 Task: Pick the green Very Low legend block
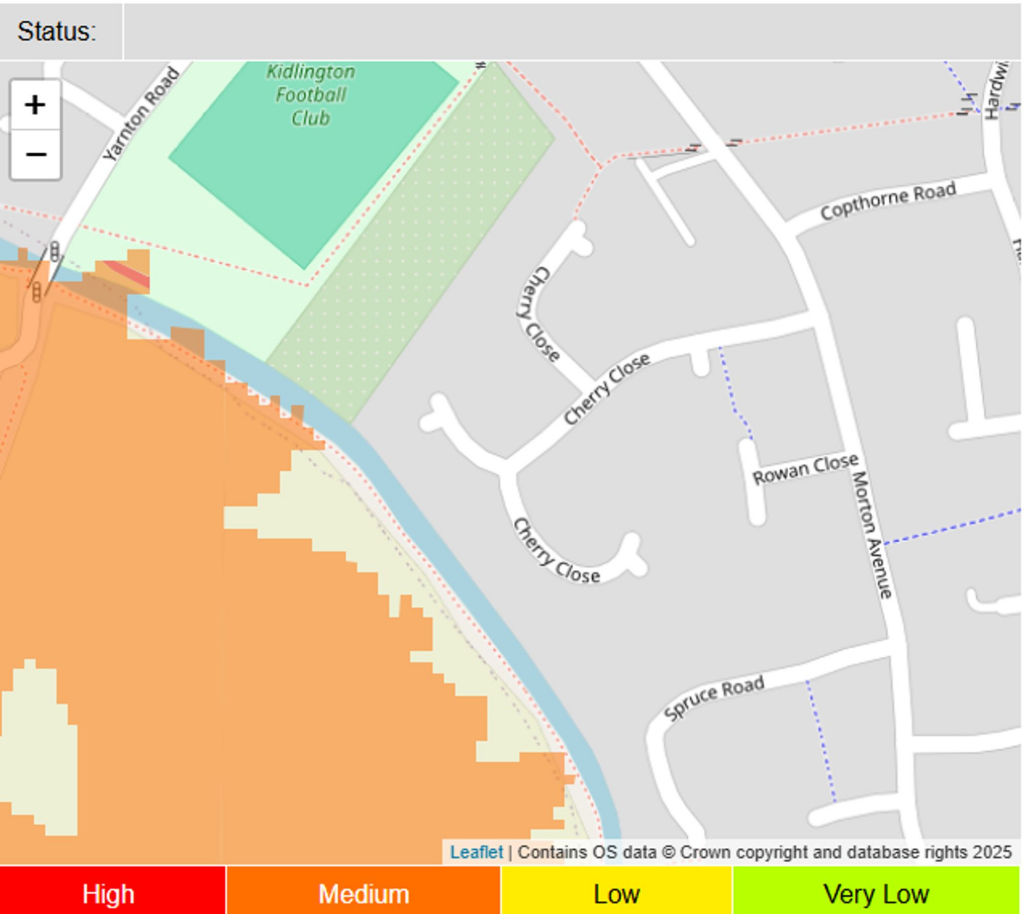tap(876, 892)
